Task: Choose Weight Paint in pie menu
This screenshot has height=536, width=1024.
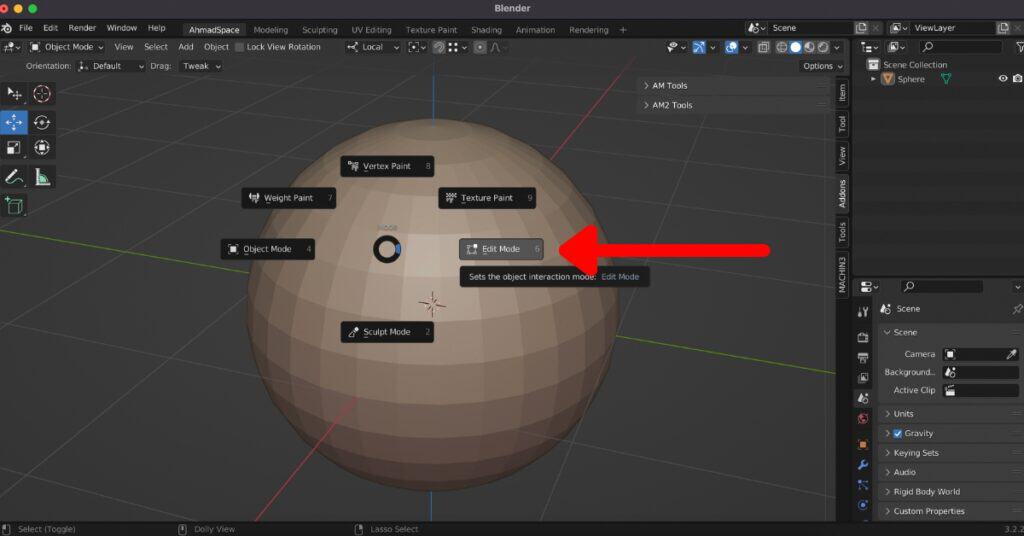Action: click(x=289, y=198)
